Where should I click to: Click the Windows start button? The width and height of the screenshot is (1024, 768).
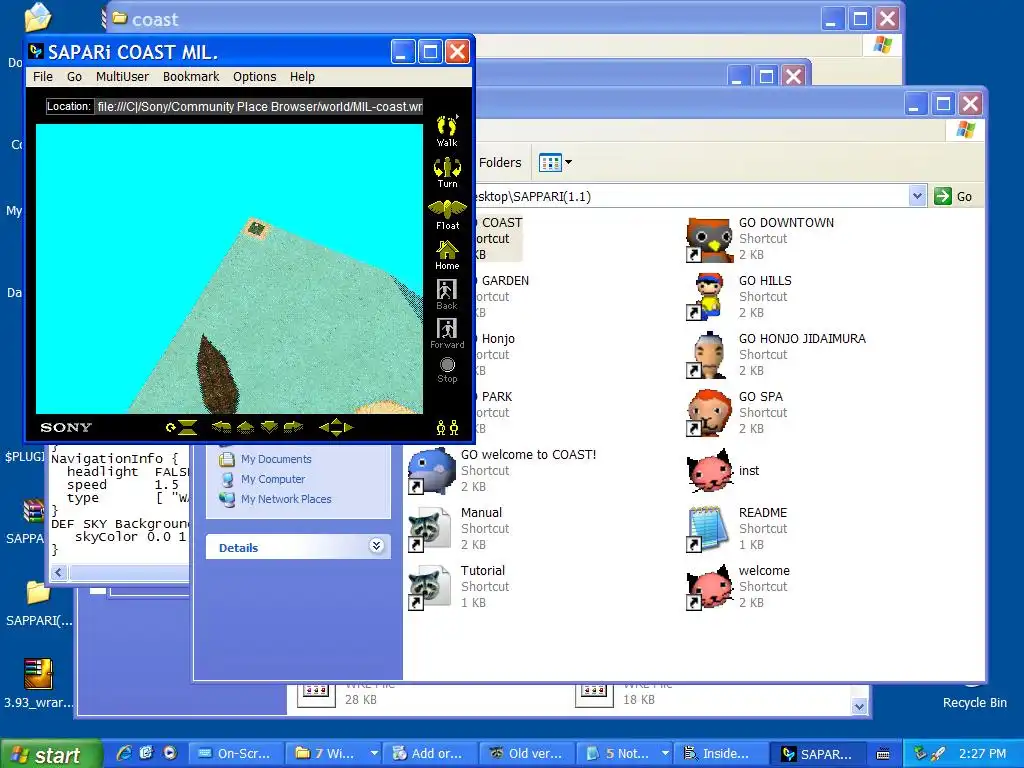(x=51, y=754)
